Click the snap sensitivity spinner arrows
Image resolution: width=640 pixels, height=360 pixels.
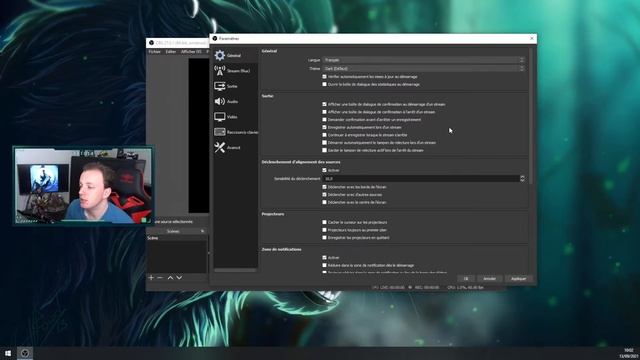coord(522,178)
